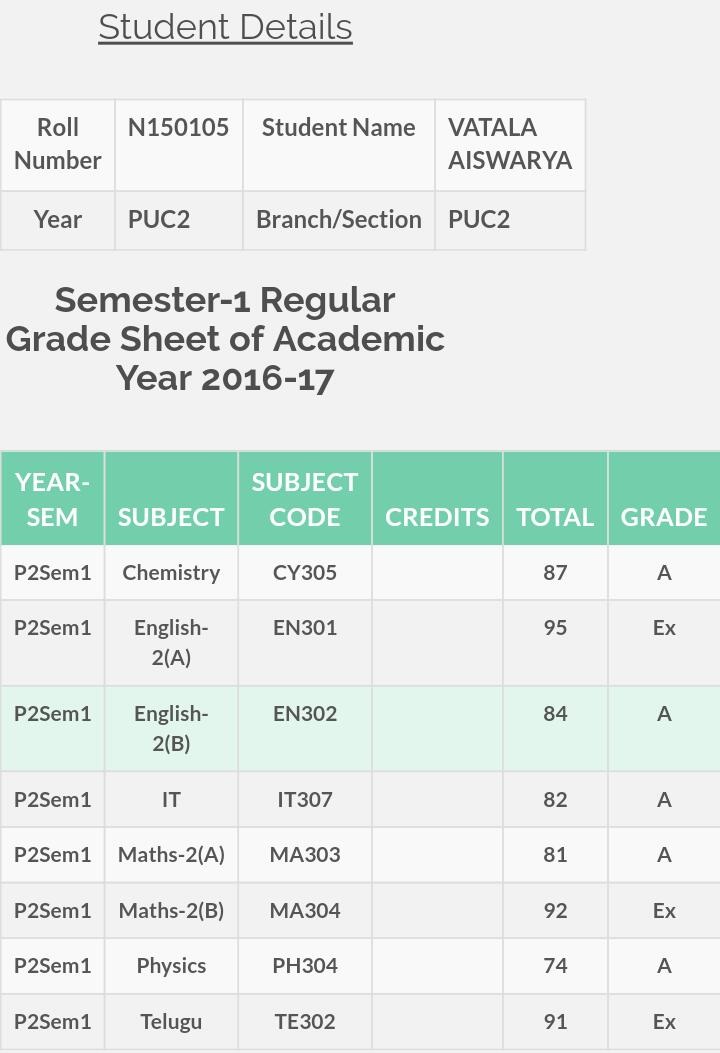The width and height of the screenshot is (720, 1053).
Task: Select the roll number N150105 cell
Action: pos(179,144)
